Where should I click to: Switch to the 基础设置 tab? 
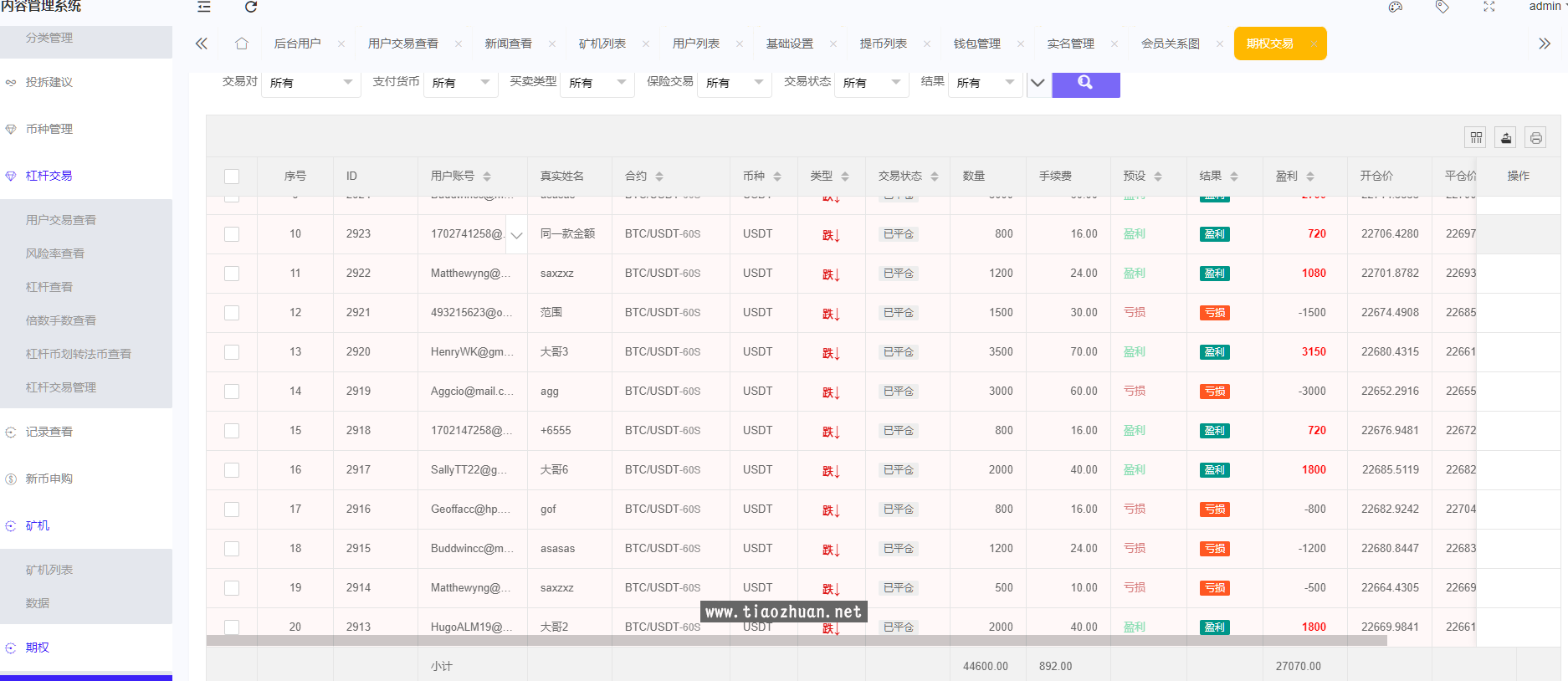click(790, 44)
